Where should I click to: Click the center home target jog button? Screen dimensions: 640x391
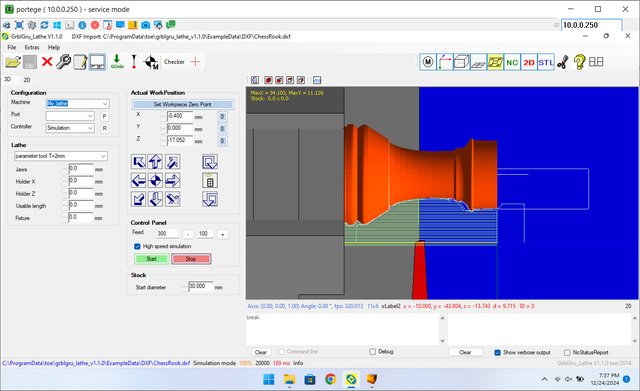tap(155, 180)
